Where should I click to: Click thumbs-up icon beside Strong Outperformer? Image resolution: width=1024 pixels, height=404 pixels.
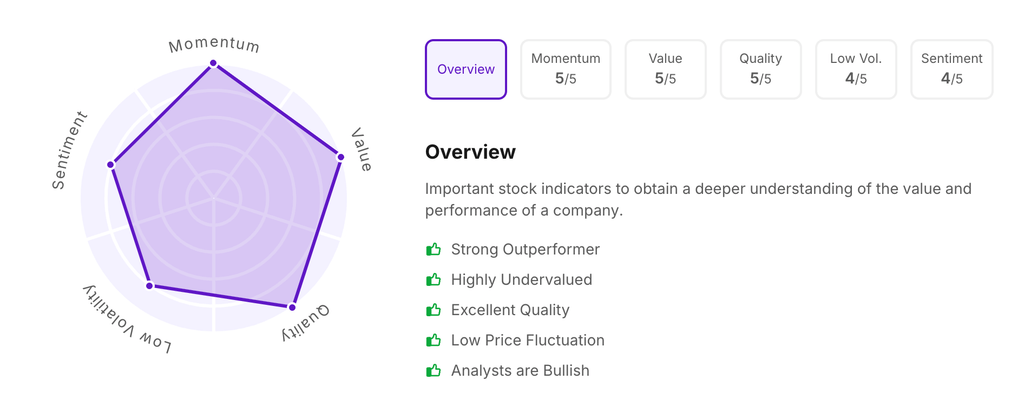point(433,249)
